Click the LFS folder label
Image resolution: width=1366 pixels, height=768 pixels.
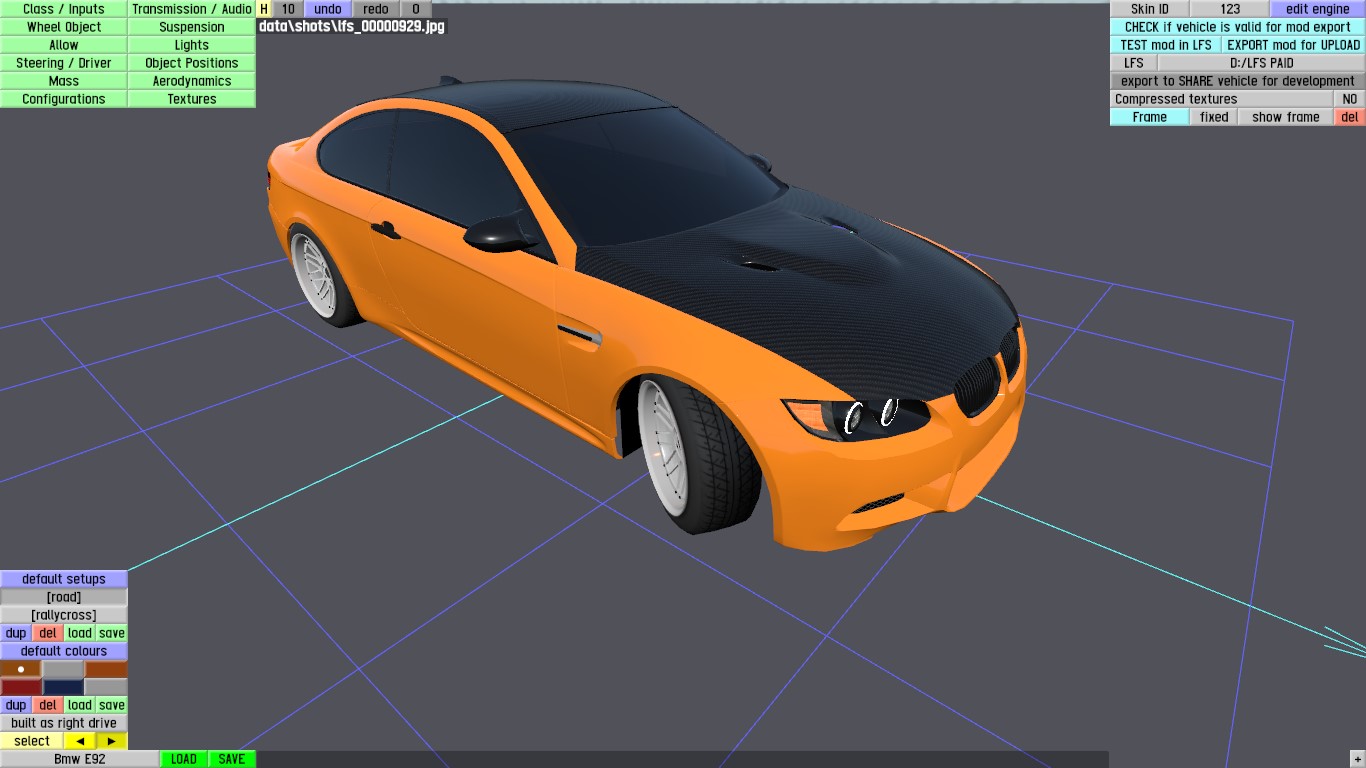tap(1134, 63)
